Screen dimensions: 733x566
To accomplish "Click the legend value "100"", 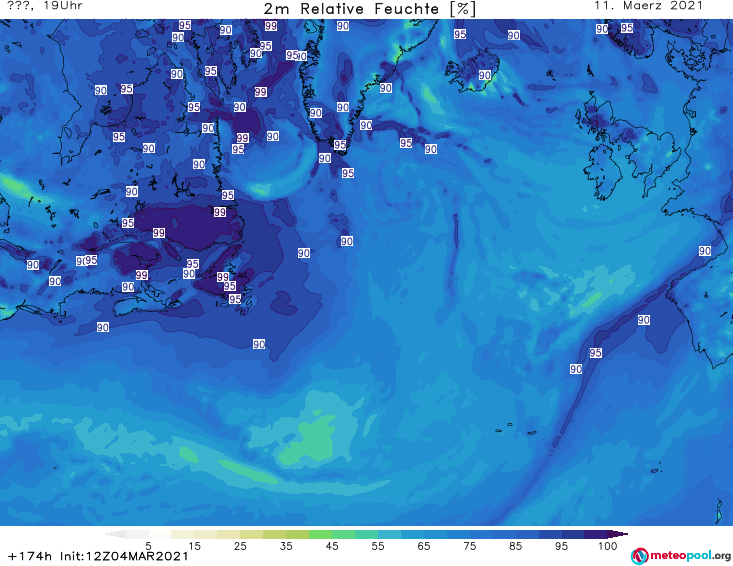I will click(608, 546).
